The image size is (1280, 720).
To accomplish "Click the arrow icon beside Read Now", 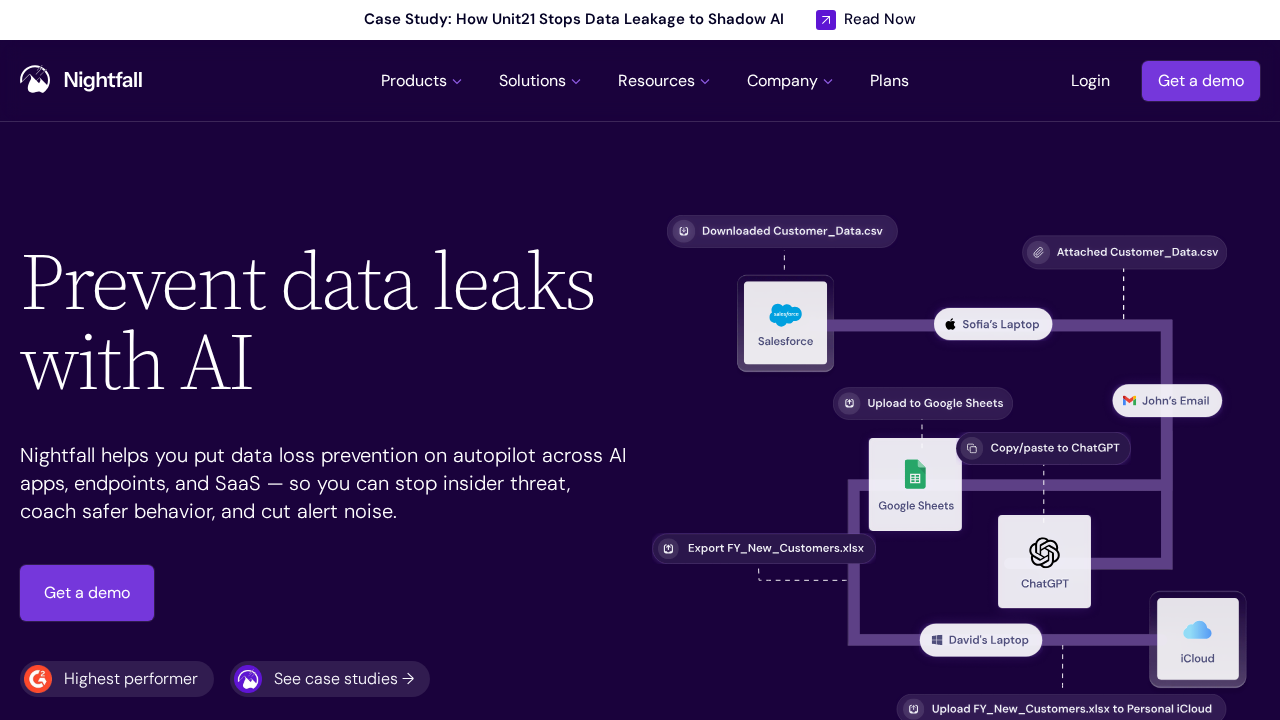I will pyautogui.click(x=826, y=20).
